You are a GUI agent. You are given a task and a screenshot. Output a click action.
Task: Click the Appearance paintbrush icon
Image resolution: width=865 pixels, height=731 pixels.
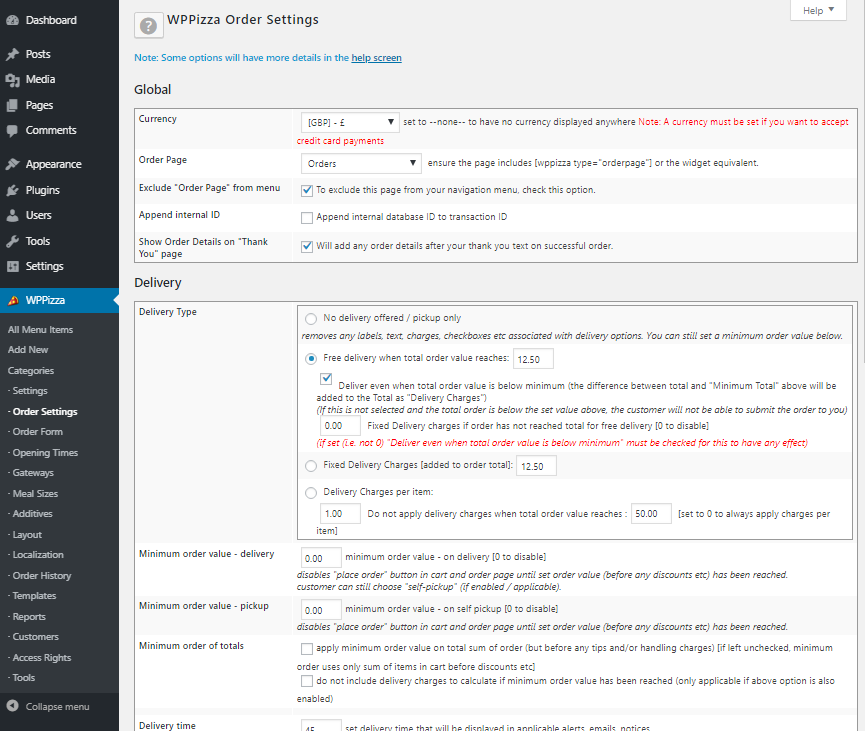[12, 164]
